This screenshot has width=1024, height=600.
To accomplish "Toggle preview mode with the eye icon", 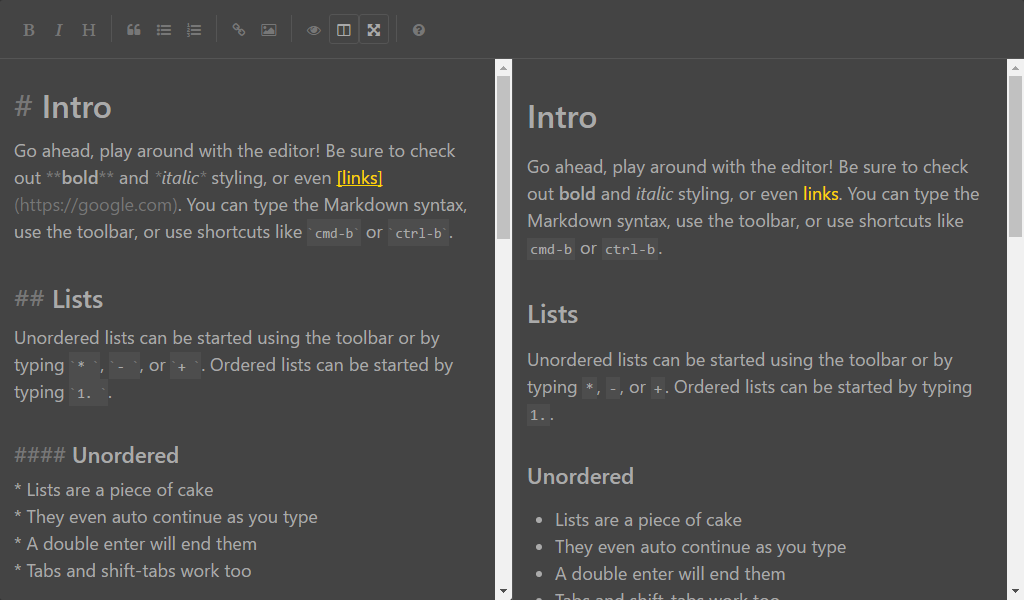I will pyautogui.click(x=314, y=30).
